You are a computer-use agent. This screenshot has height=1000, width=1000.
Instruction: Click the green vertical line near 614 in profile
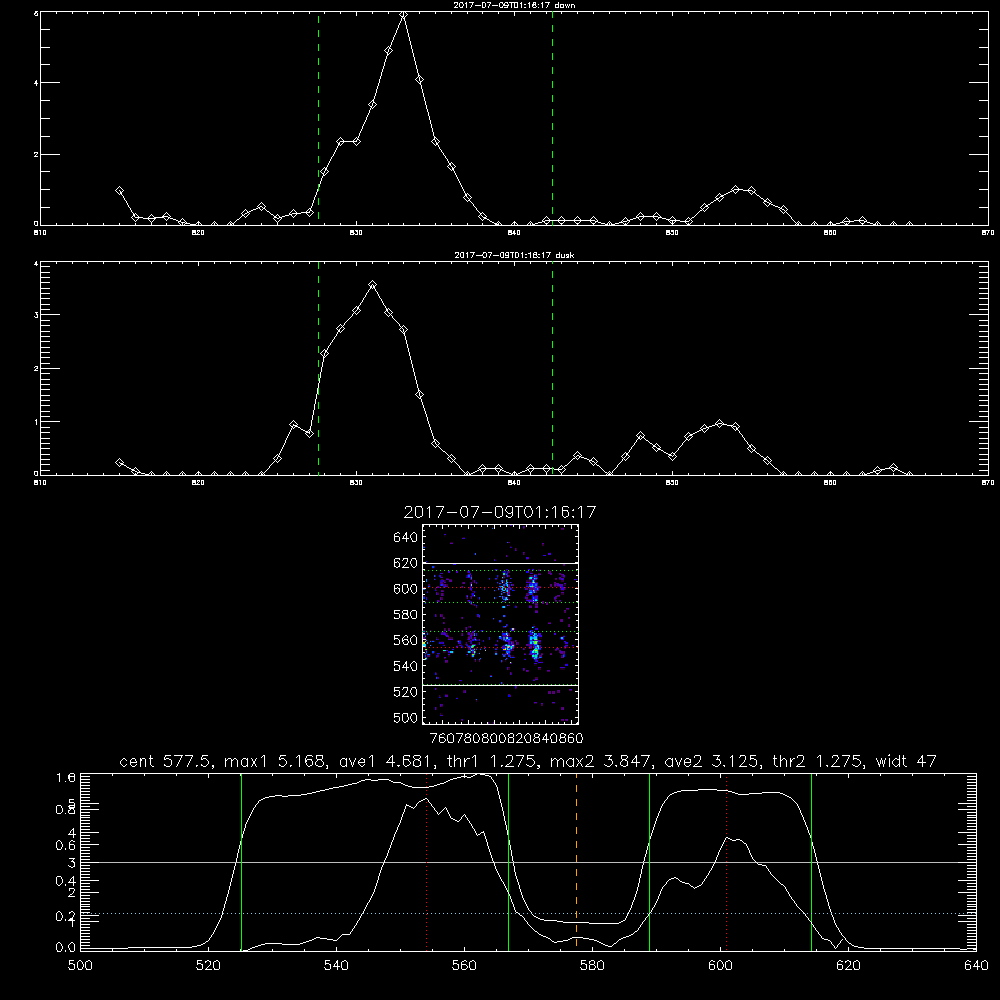tap(811, 861)
